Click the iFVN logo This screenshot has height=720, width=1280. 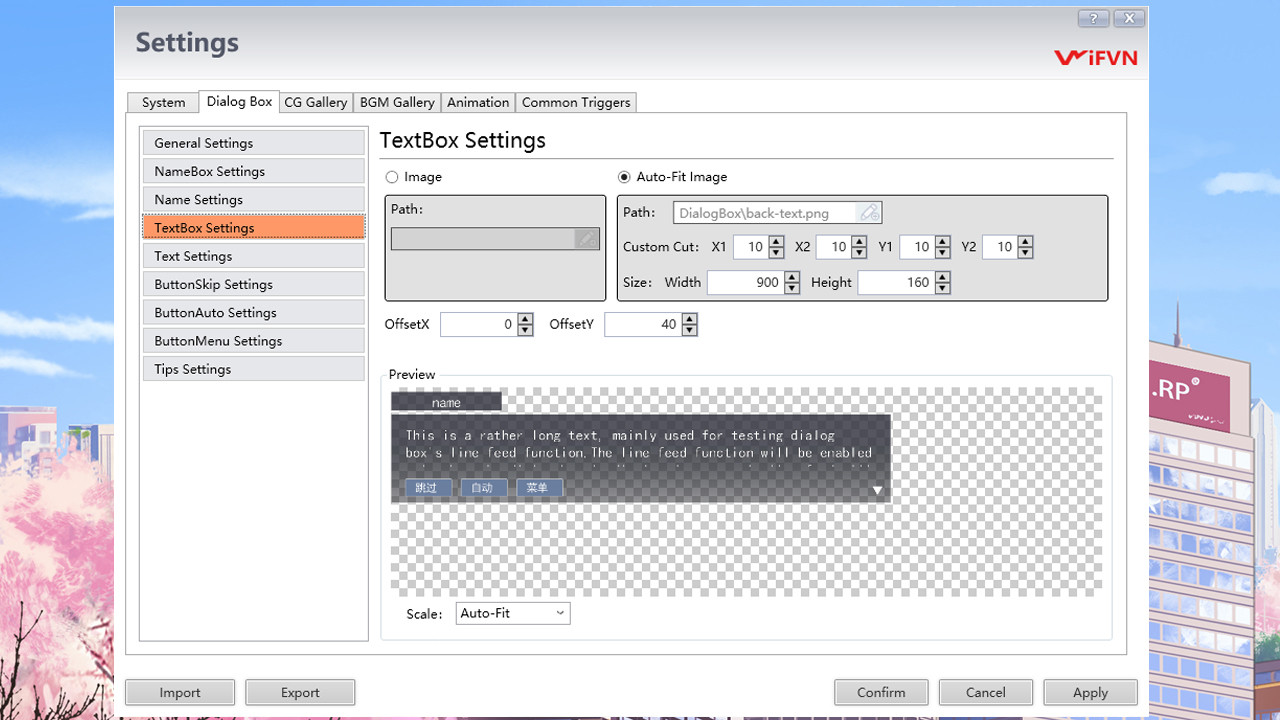coord(1096,58)
